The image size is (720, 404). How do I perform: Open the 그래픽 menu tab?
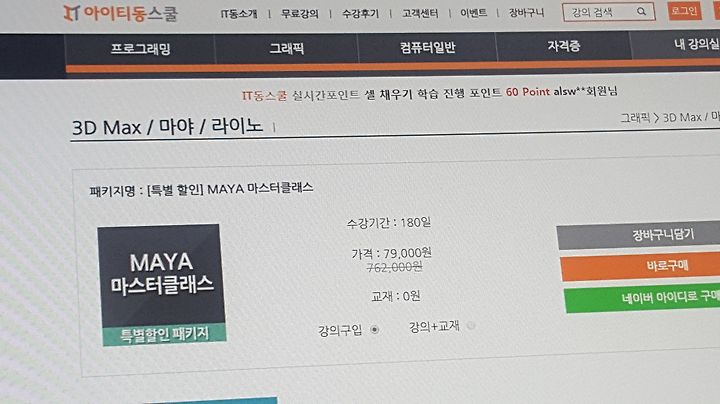pyautogui.click(x=287, y=48)
